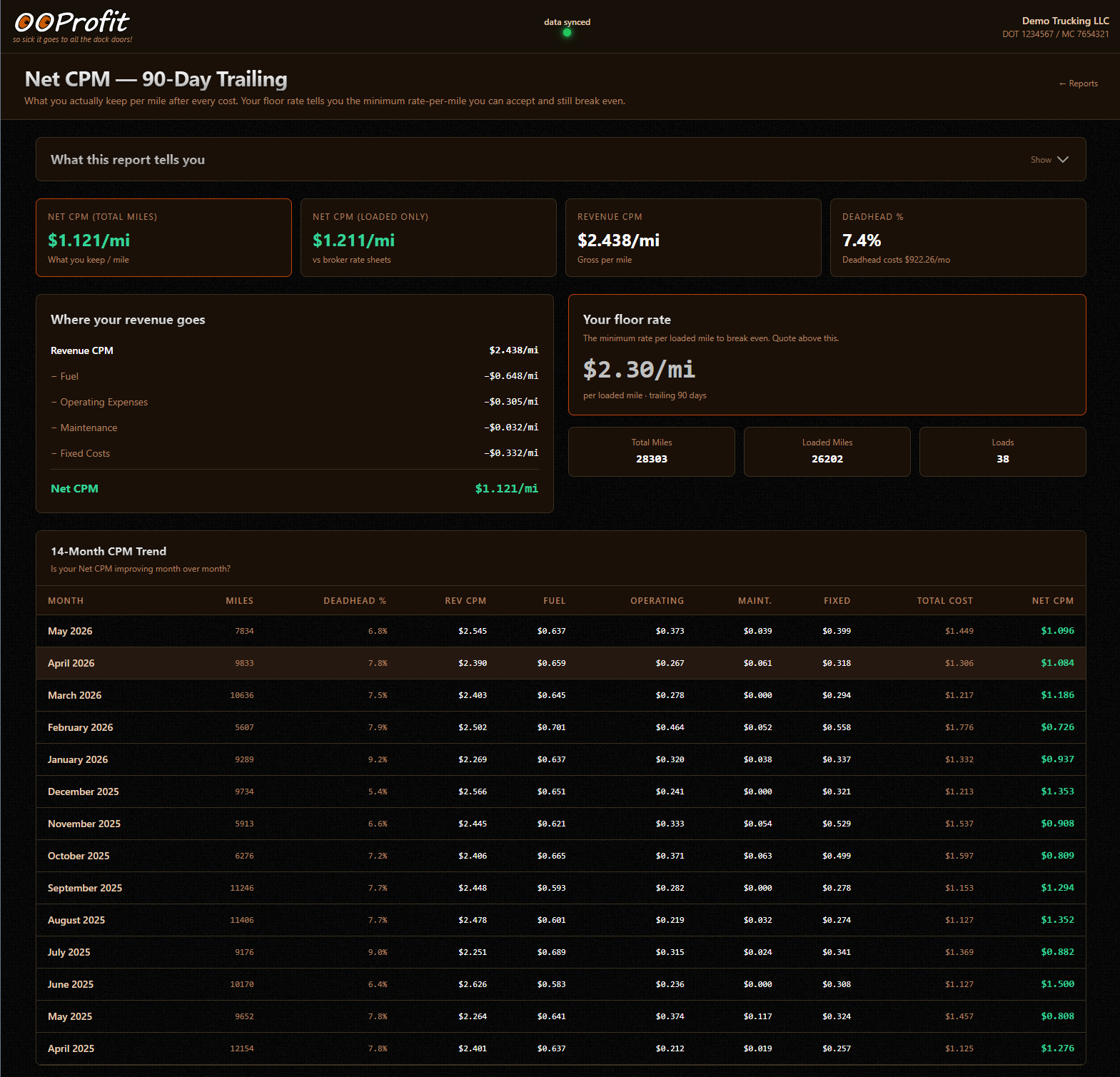Click the NET CPM column header
The height and width of the screenshot is (1077, 1120).
pos(1053,601)
